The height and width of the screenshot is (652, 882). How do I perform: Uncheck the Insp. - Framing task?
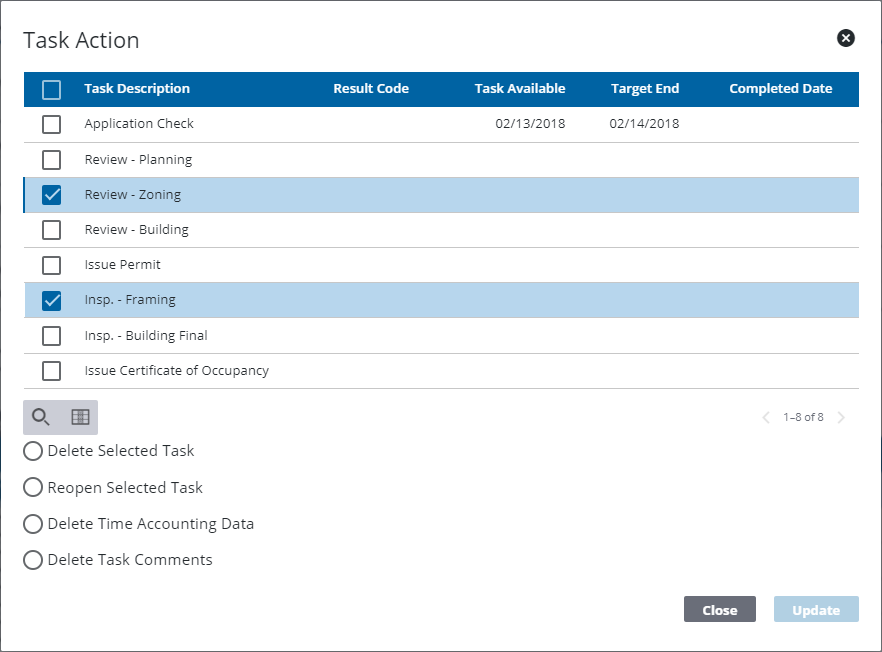click(51, 300)
